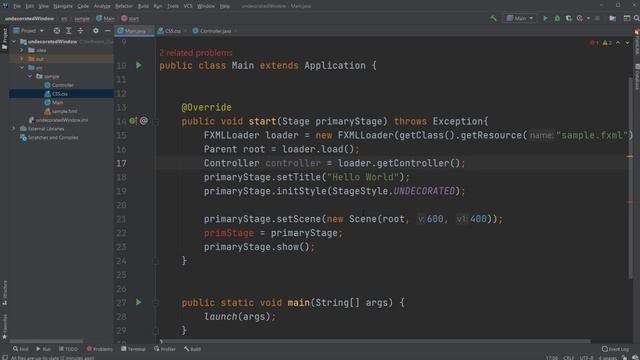Click the error count indicator in editor corner

tap(594, 43)
